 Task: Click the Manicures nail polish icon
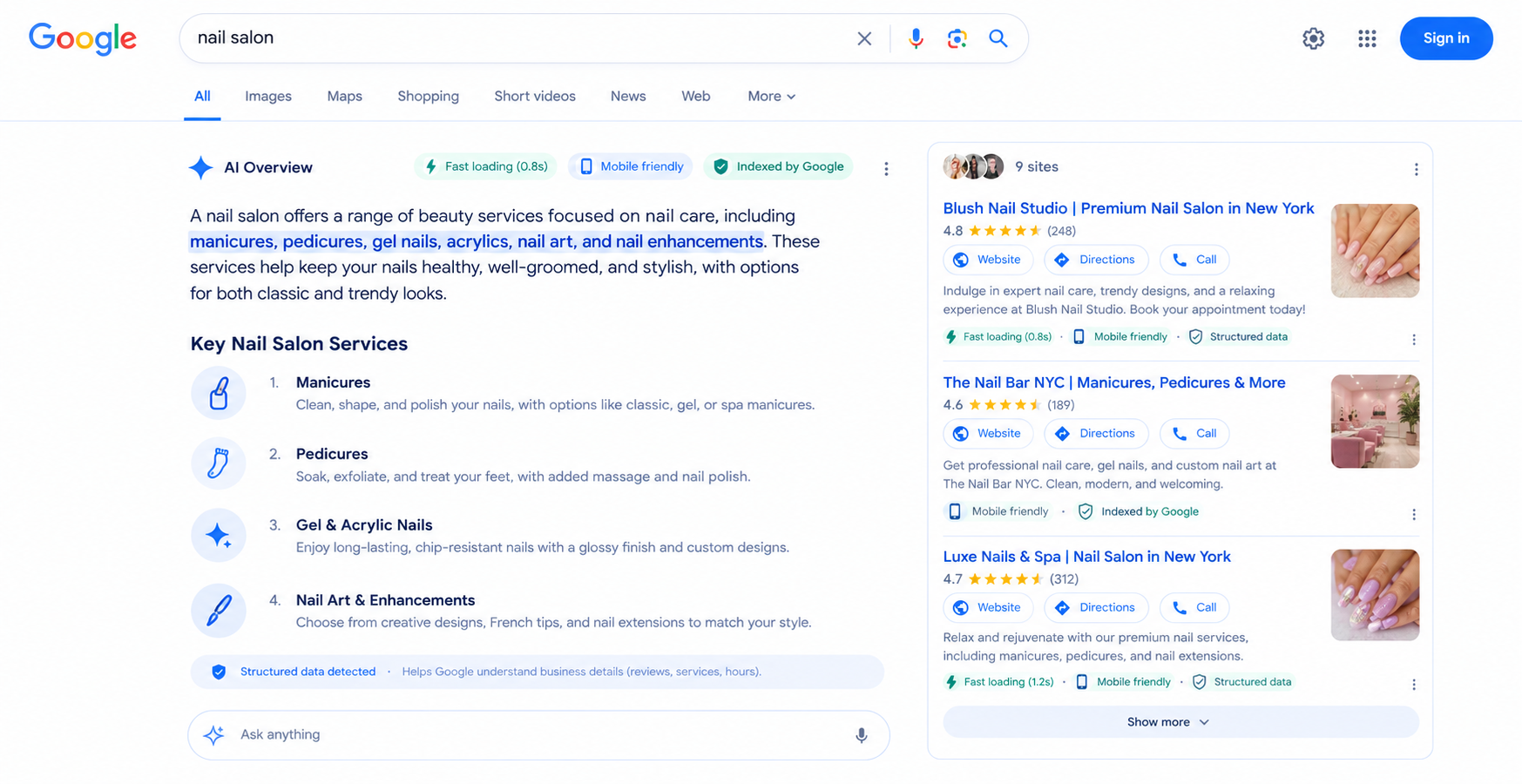point(219,393)
